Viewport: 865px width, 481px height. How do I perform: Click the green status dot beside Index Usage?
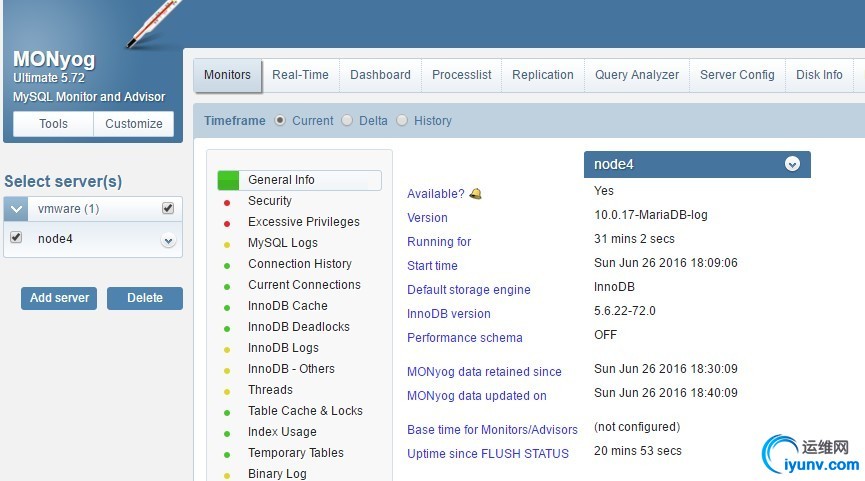tap(227, 433)
